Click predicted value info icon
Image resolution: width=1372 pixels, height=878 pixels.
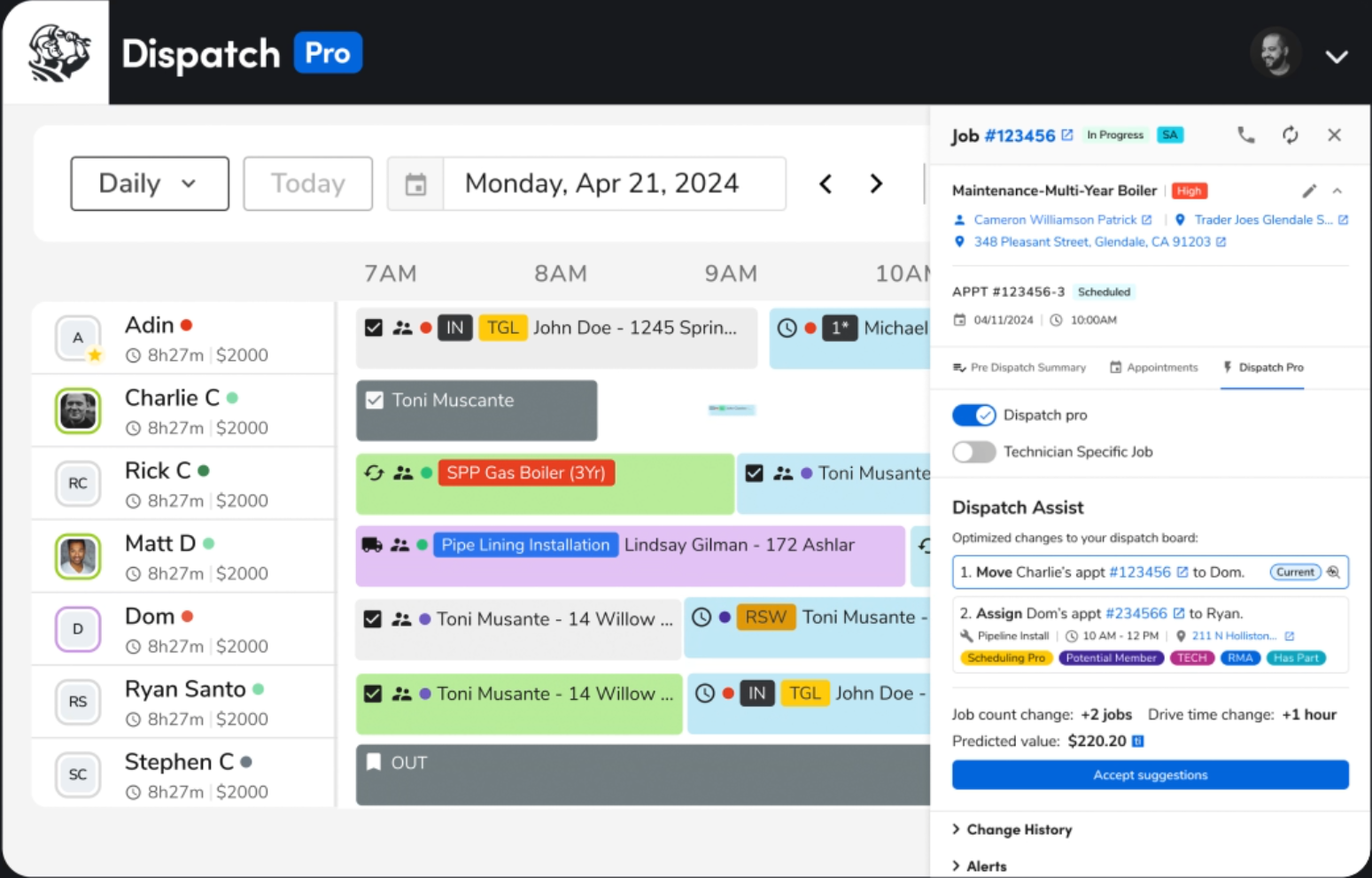click(x=1138, y=741)
